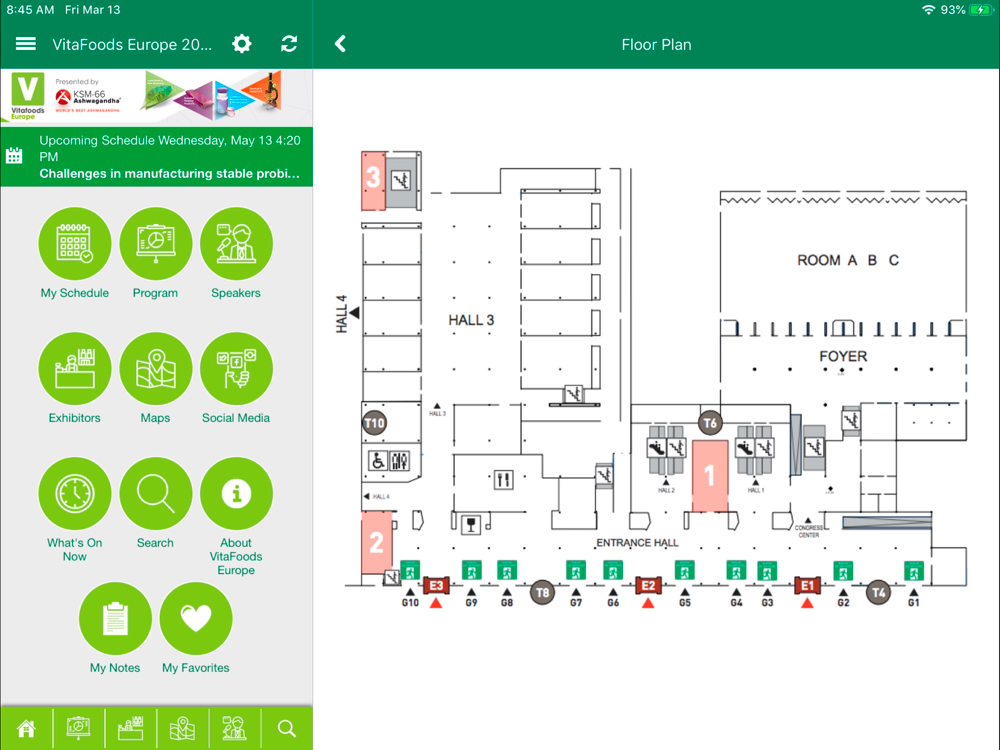Tap the T10 marker on map
Image resolution: width=1000 pixels, height=750 pixels.
tap(374, 423)
